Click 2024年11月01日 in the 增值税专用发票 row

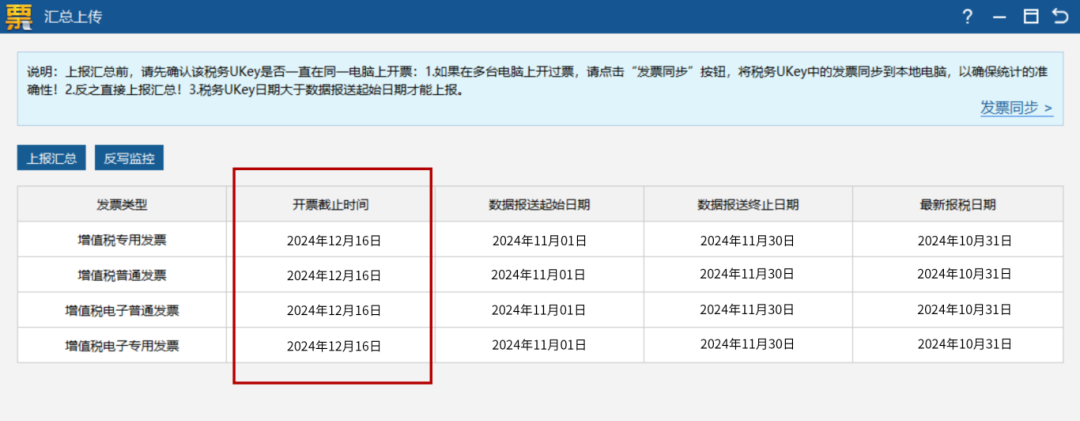(539, 240)
